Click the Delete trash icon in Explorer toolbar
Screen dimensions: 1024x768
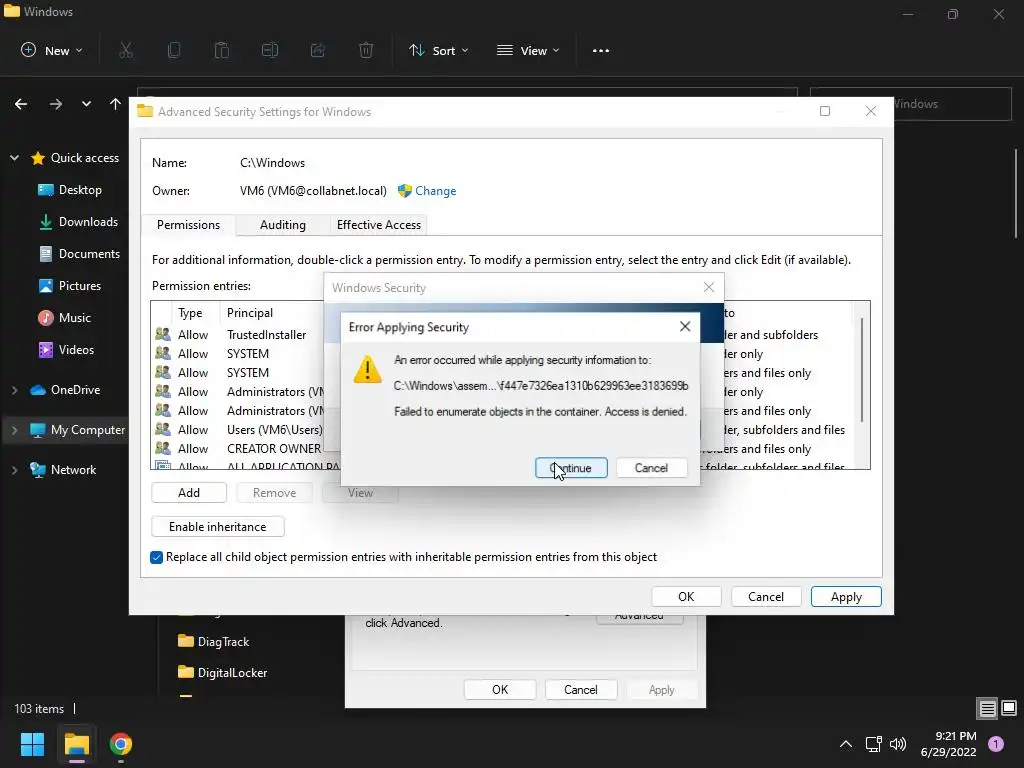click(366, 50)
